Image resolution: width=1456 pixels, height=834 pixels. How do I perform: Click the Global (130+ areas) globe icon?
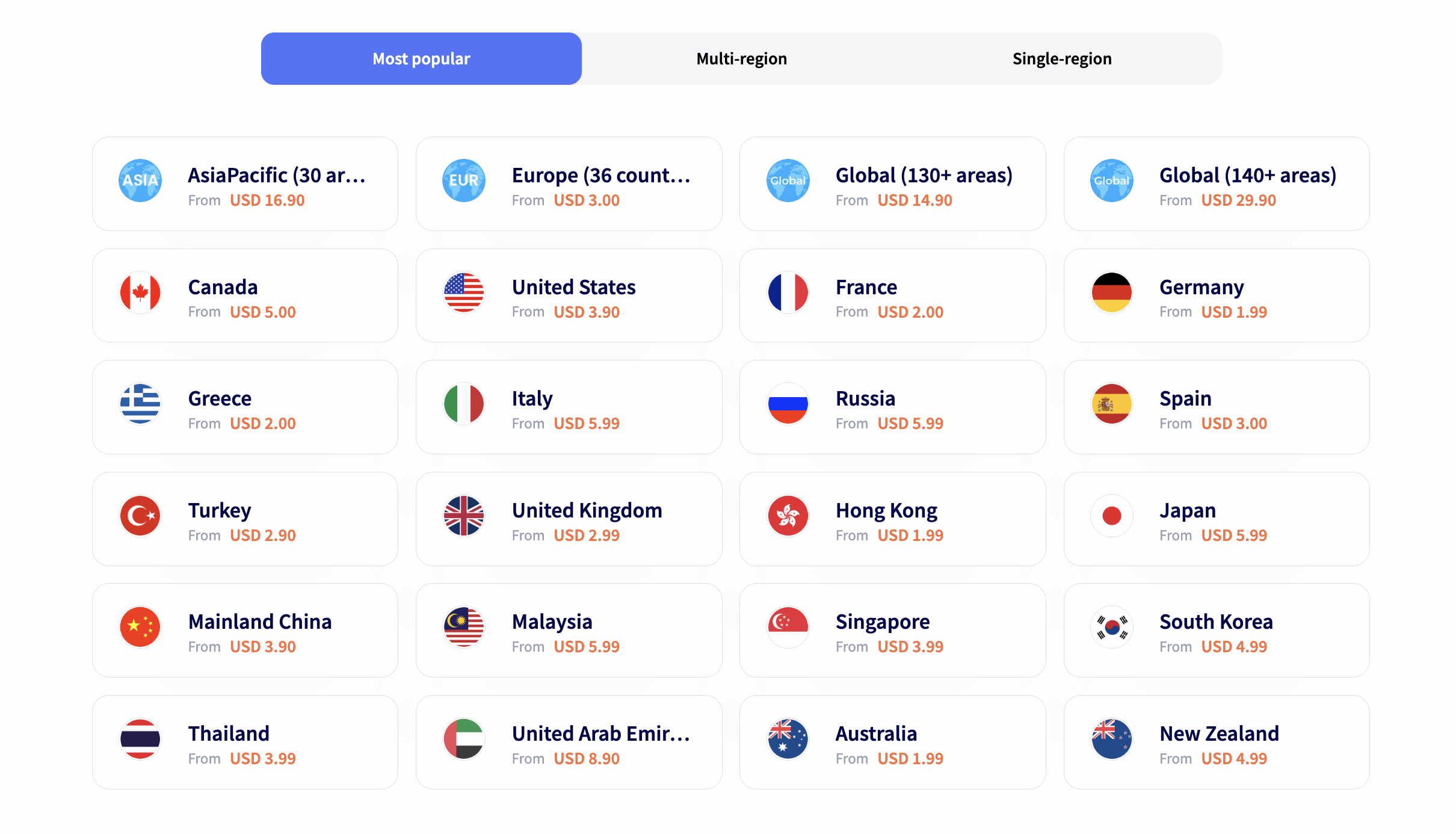click(788, 181)
